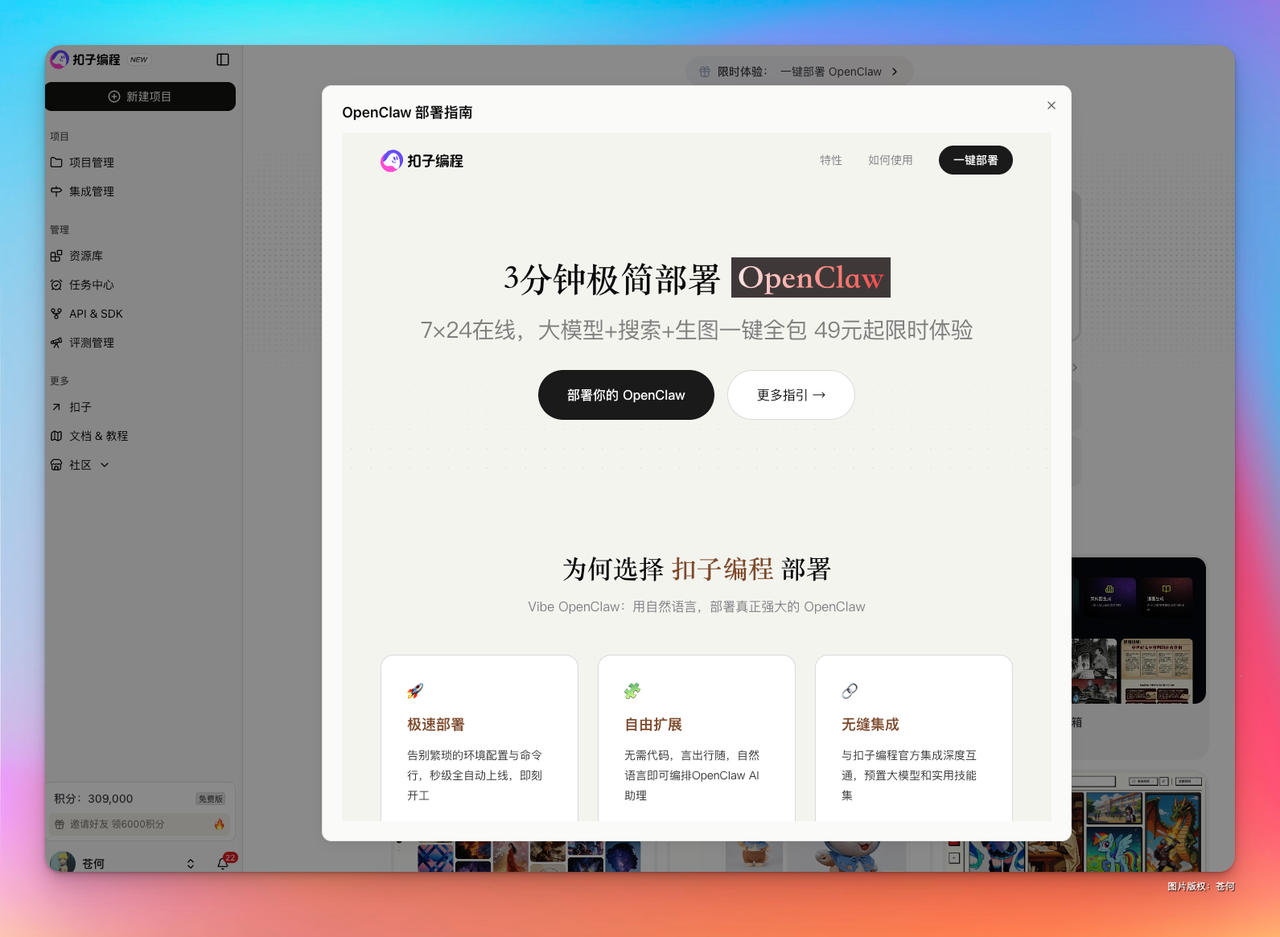Click the 免费版 plan badge

[211, 799]
